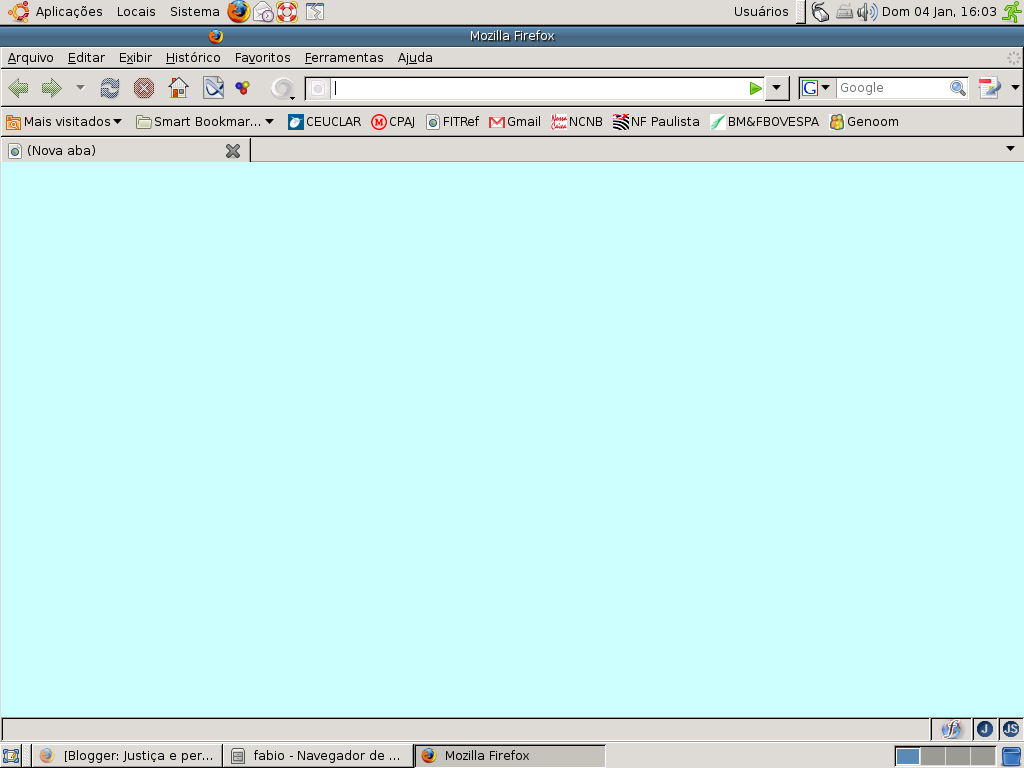The image size is (1024, 768).
Task: Click into the Google search box
Action: pos(892,88)
